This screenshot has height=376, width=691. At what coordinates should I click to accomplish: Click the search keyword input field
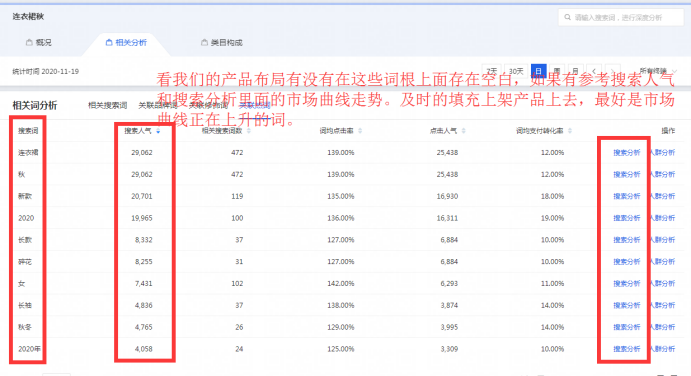(621, 18)
